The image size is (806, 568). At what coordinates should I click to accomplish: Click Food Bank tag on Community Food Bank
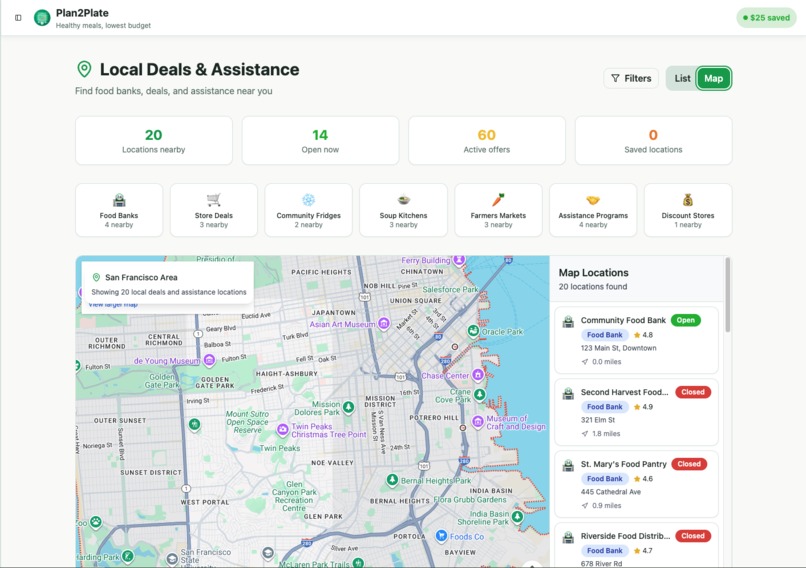[604, 335]
